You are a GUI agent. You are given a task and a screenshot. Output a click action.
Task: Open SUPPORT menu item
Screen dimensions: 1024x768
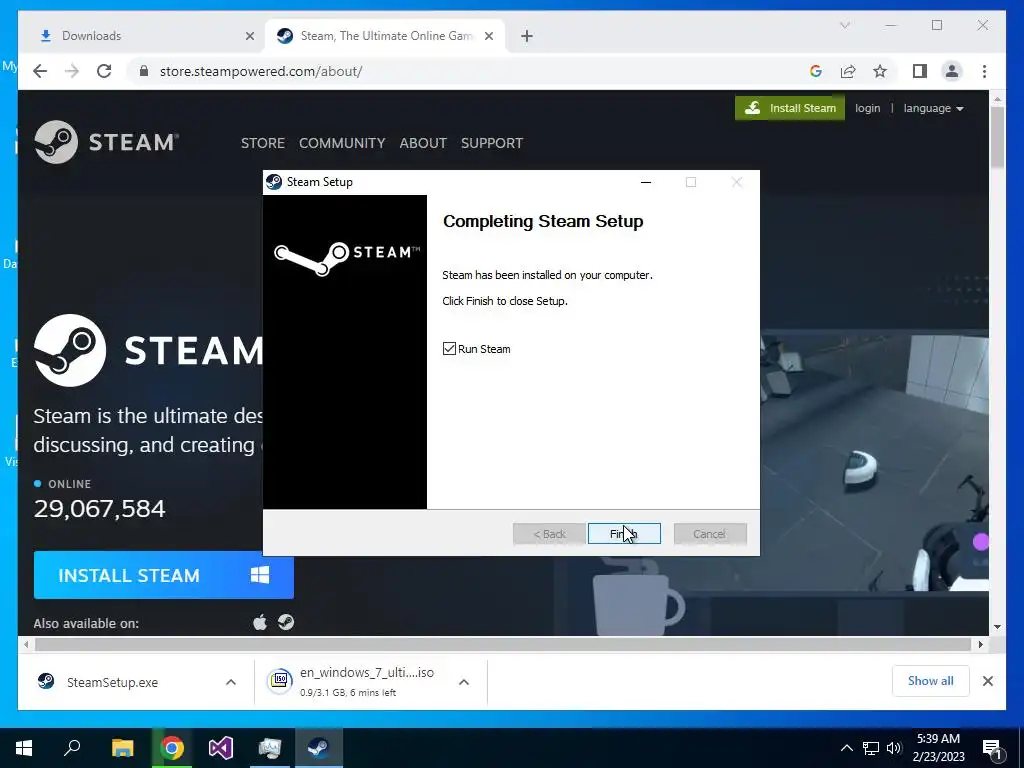tap(492, 143)
